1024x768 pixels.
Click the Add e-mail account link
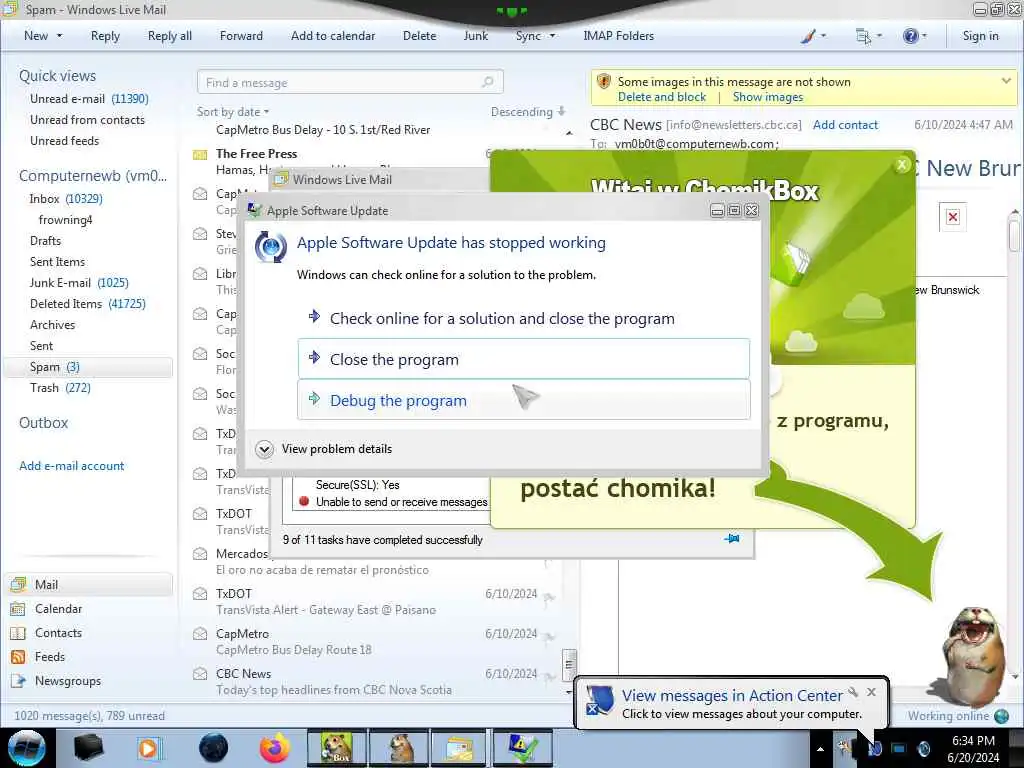pos(71,466)
